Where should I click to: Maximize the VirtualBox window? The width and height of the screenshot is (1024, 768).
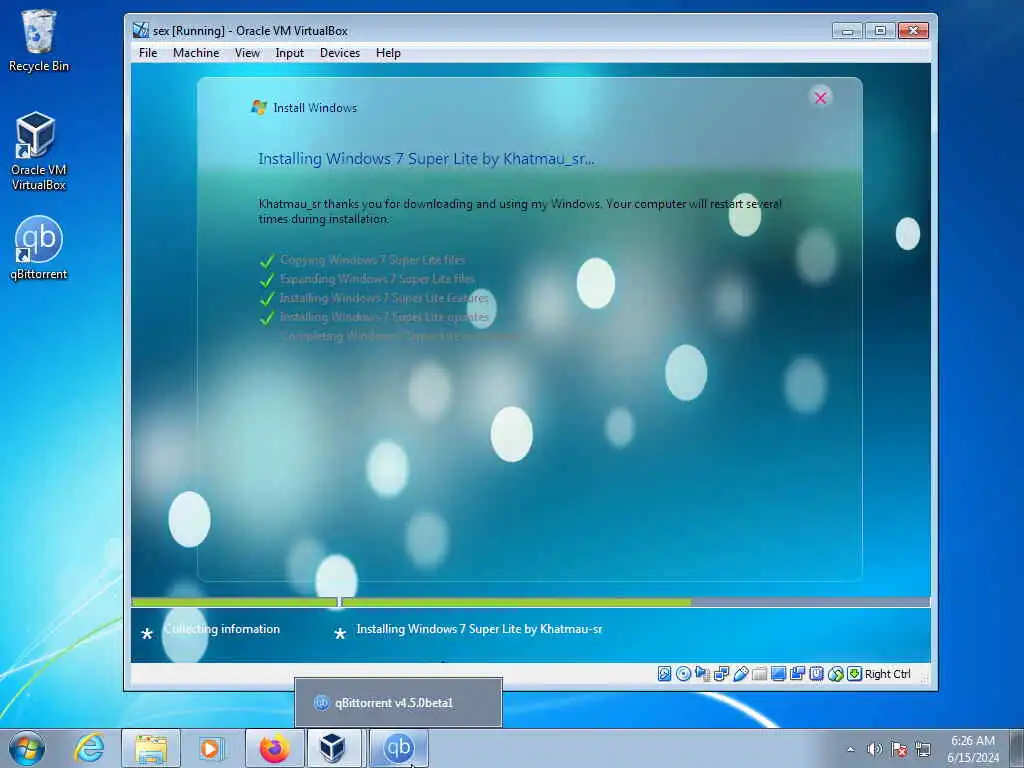880,31
